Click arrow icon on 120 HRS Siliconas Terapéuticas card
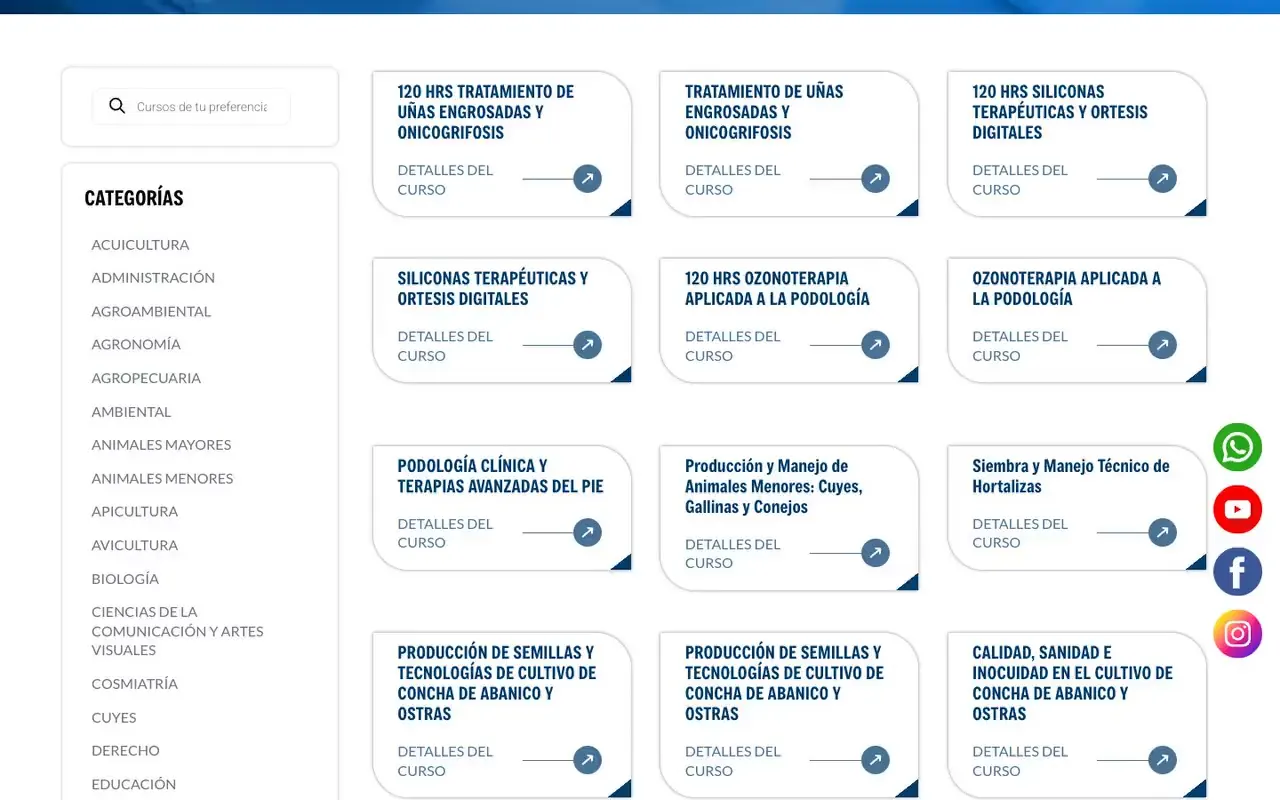The width and height of the screenshot is (1280, 800). point(1162,179)
